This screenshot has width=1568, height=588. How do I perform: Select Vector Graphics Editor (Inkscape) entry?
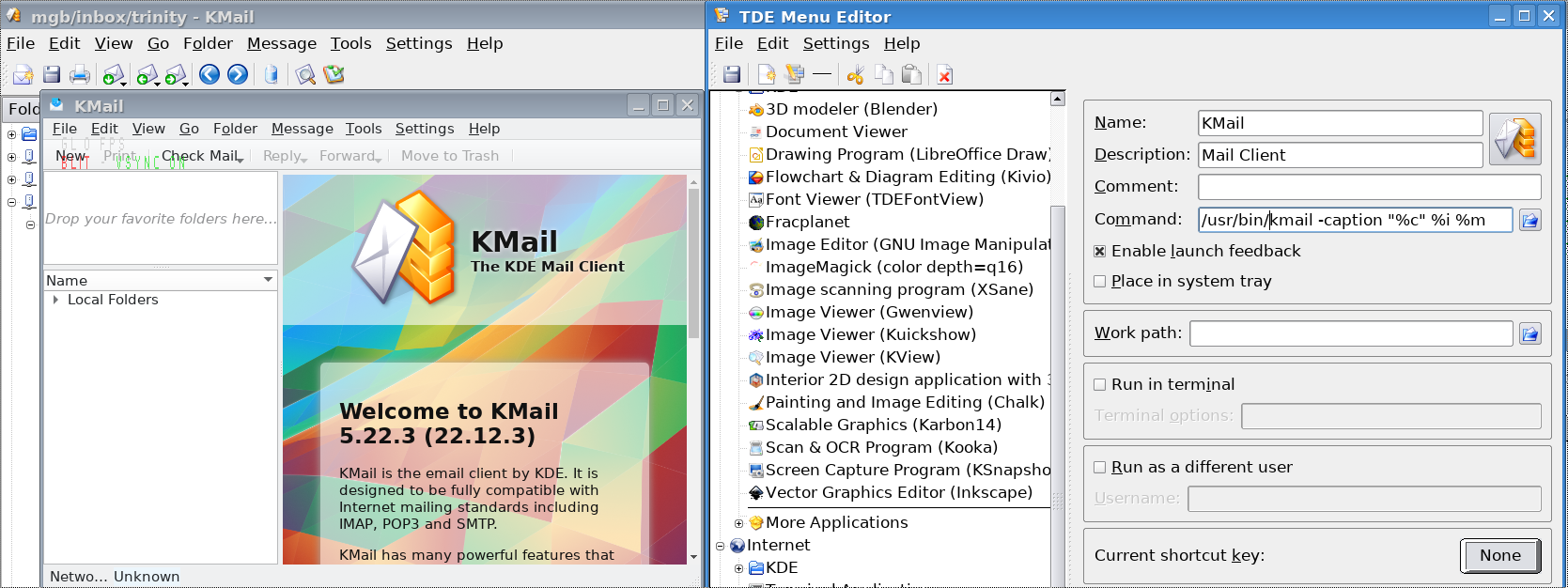(899, 493)
